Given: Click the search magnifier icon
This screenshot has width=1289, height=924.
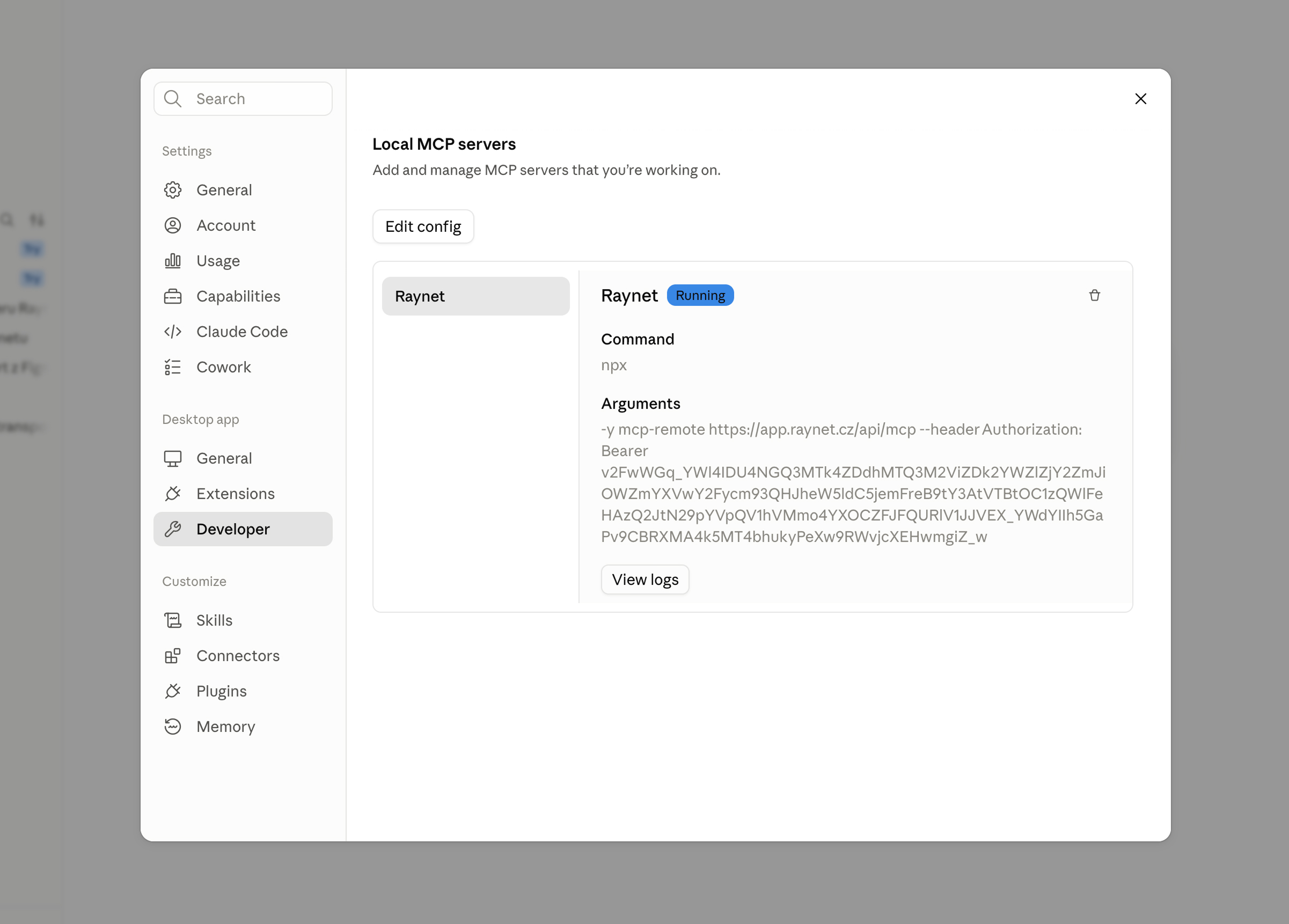Looking at the screenshot, I should 172,99.
